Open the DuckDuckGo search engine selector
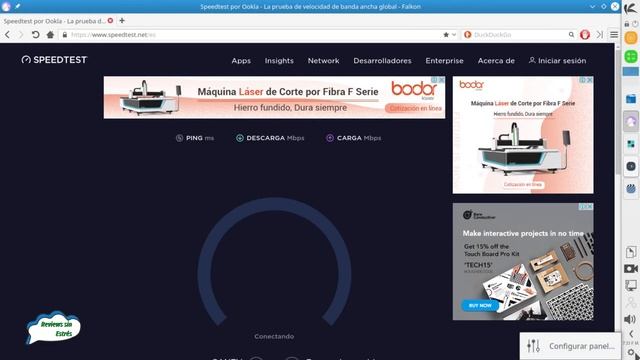640x360 pixels. tap(468, 35)
